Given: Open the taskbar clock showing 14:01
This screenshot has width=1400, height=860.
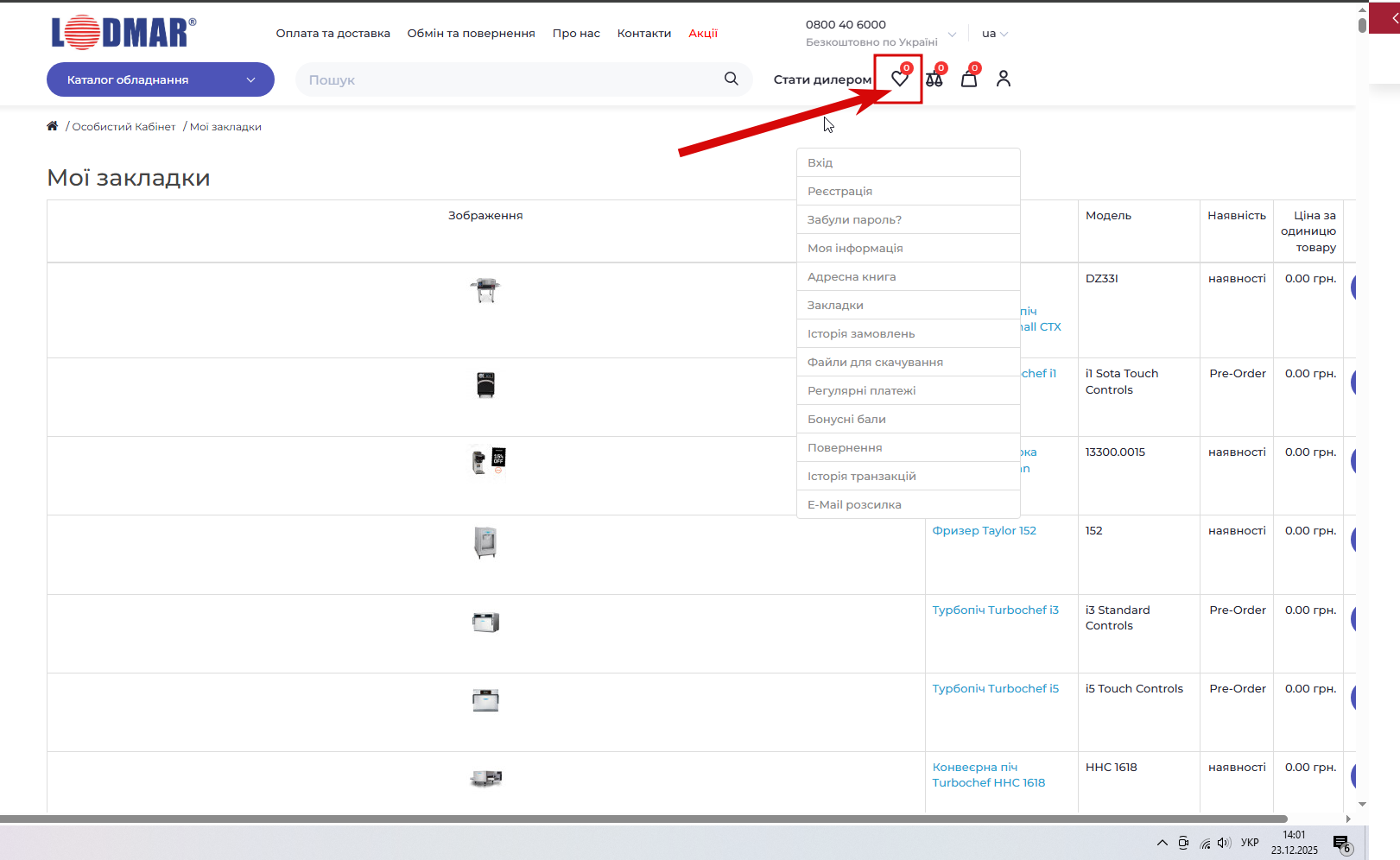Looking at the screenshot, I should click(x=1294, y=843).
